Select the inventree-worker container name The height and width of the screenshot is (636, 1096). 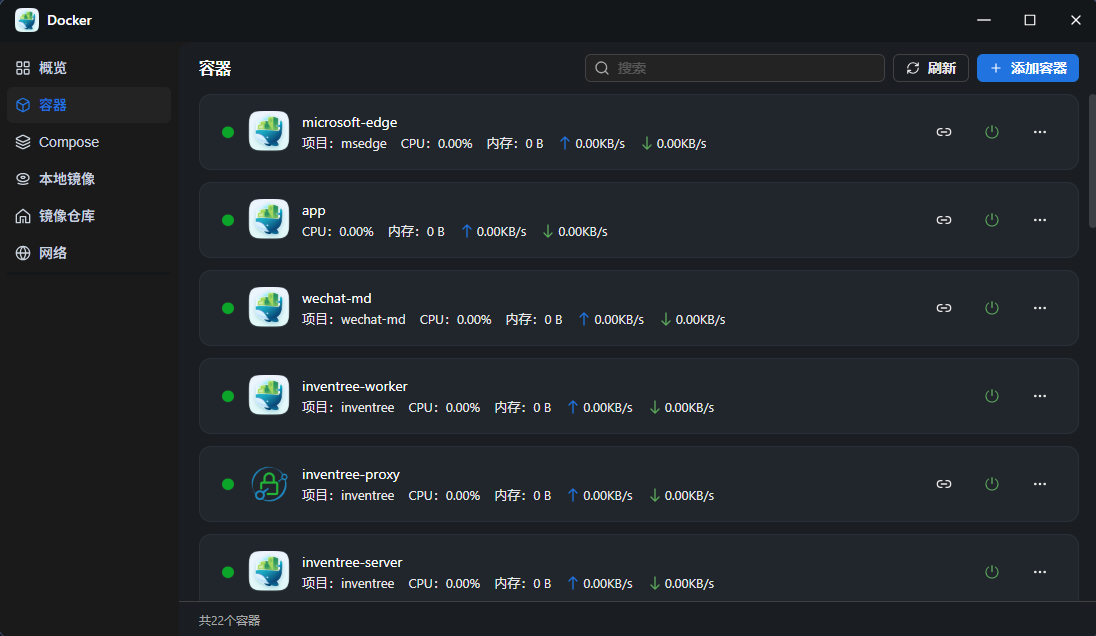tap(354, 386)
